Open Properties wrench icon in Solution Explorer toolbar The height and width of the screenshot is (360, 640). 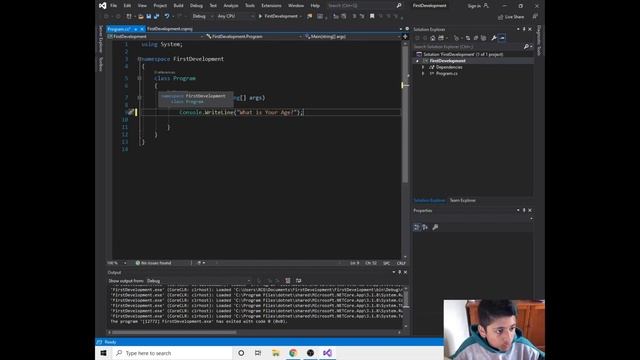(x=493, y=38)
